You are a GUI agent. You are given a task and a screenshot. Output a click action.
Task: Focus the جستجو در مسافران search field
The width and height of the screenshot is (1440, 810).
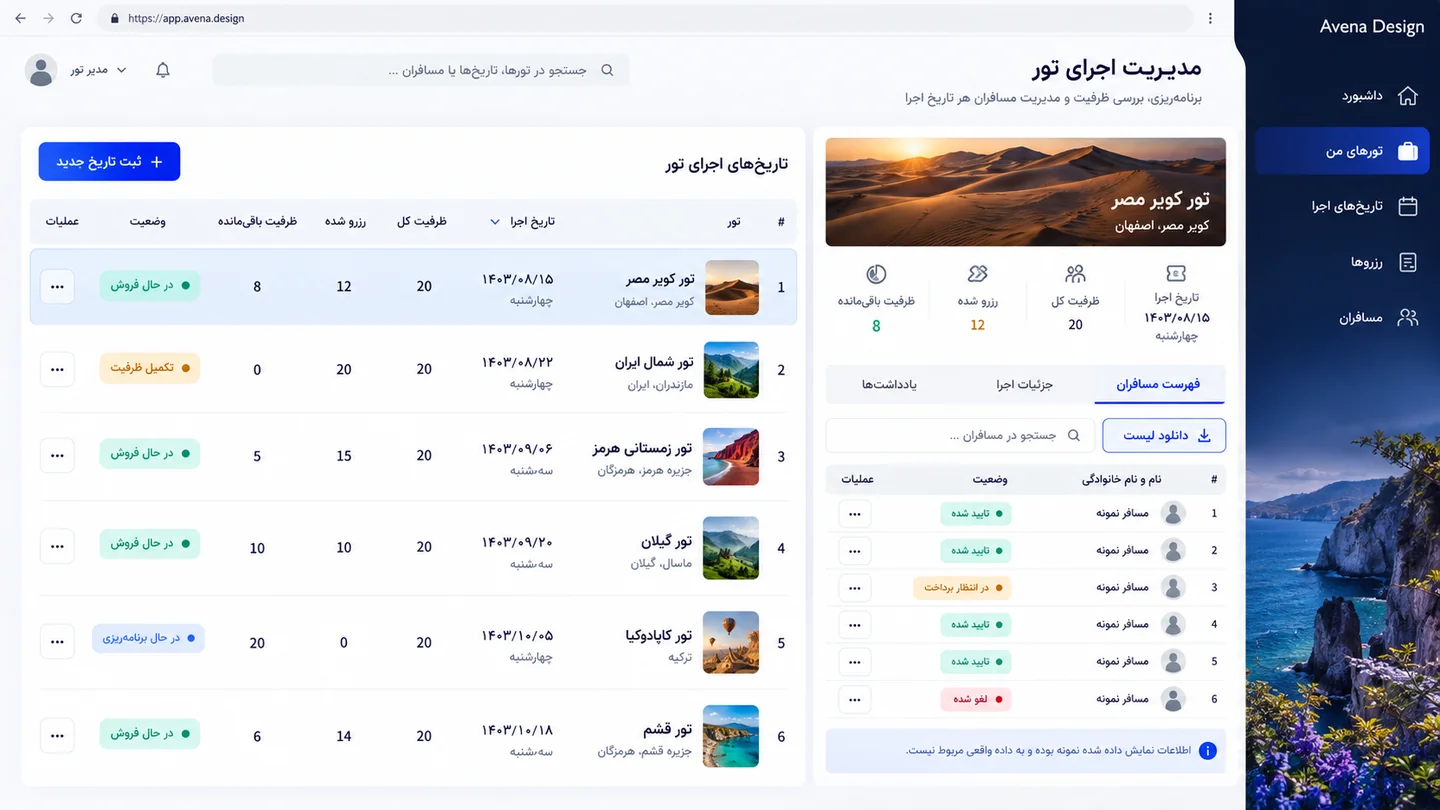click(x=960, y=435)
